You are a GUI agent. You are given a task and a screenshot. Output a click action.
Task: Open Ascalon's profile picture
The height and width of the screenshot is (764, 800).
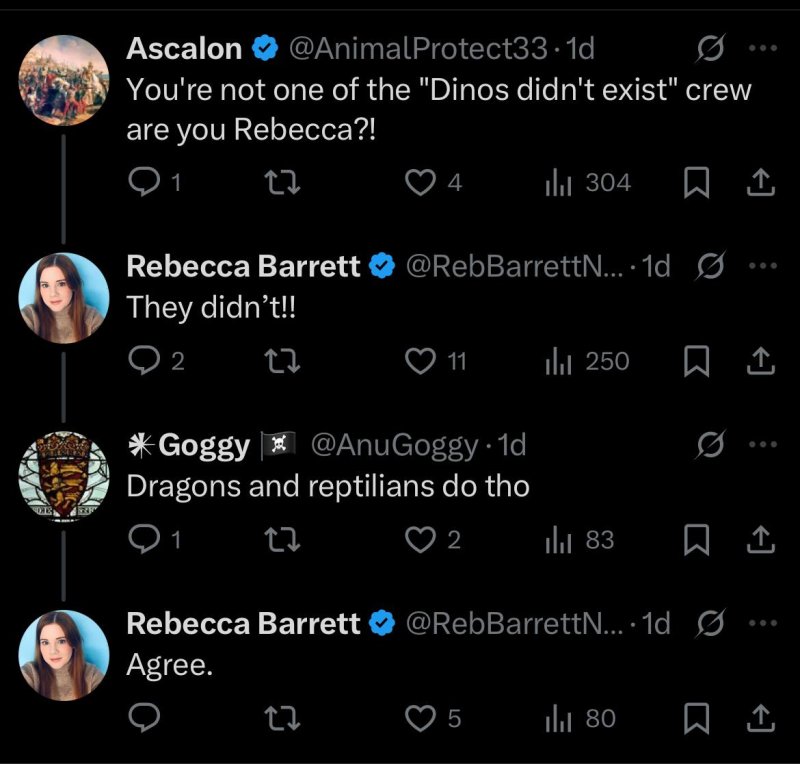point(64,80)
